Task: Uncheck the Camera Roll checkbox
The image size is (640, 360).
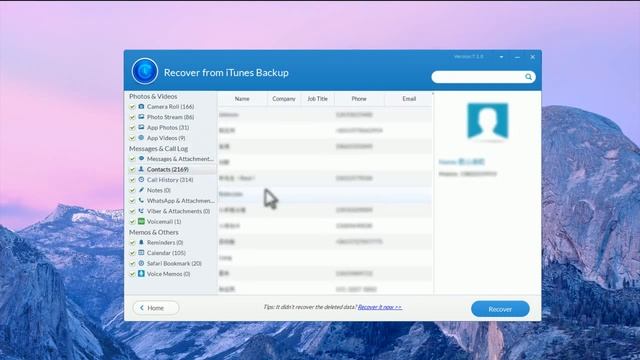Action: pyautogui.click(x=132, y=107)
